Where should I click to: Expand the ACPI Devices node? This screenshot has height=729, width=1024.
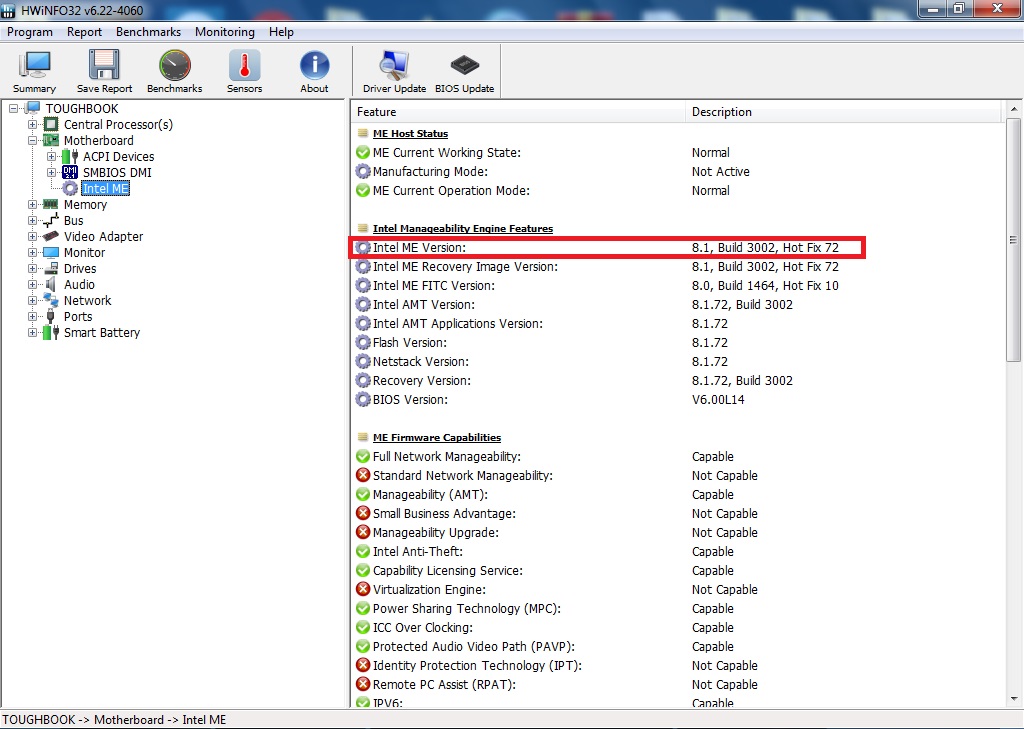point(51,156)
